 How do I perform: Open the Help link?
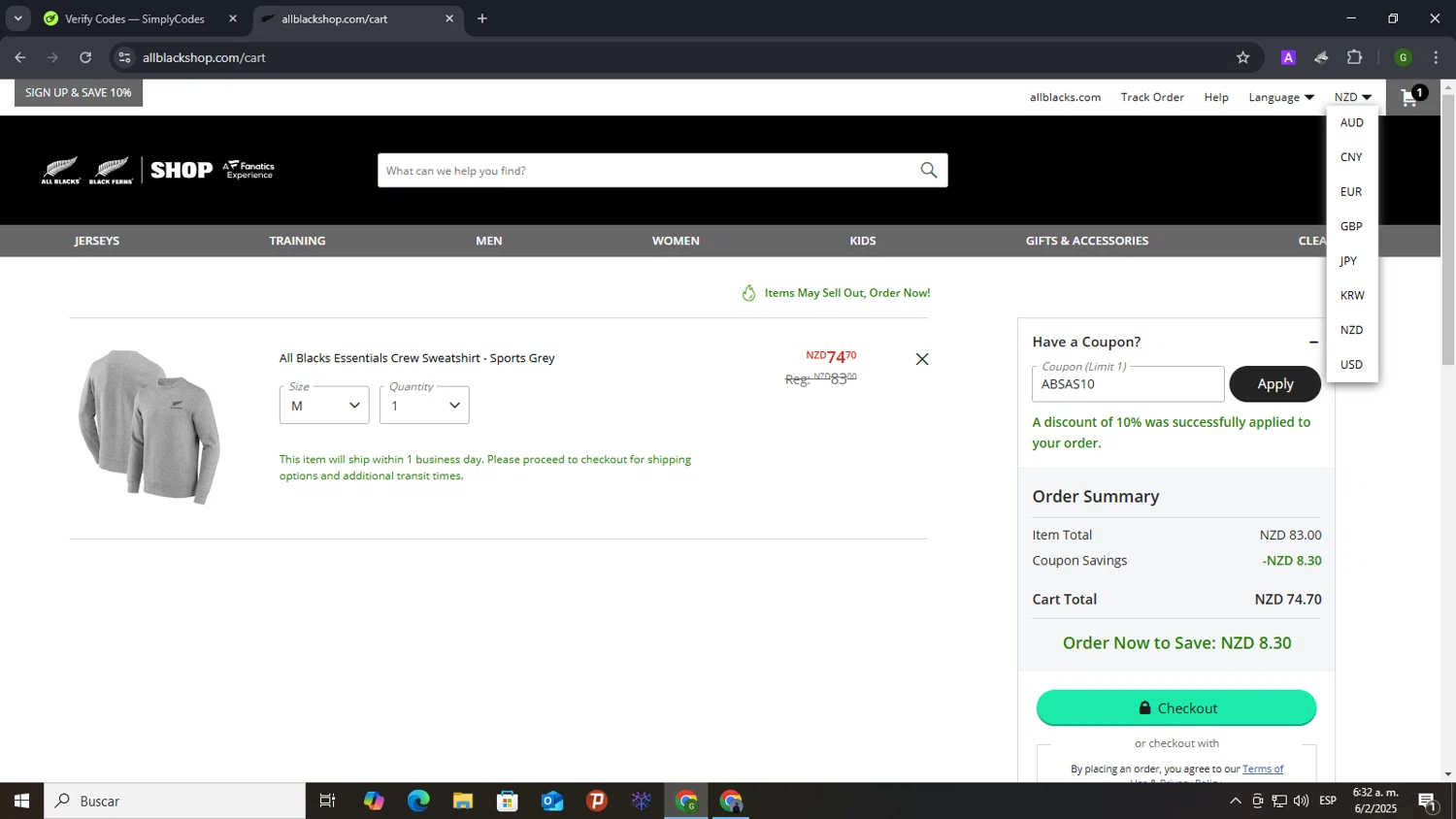(x=1216, y=97)
